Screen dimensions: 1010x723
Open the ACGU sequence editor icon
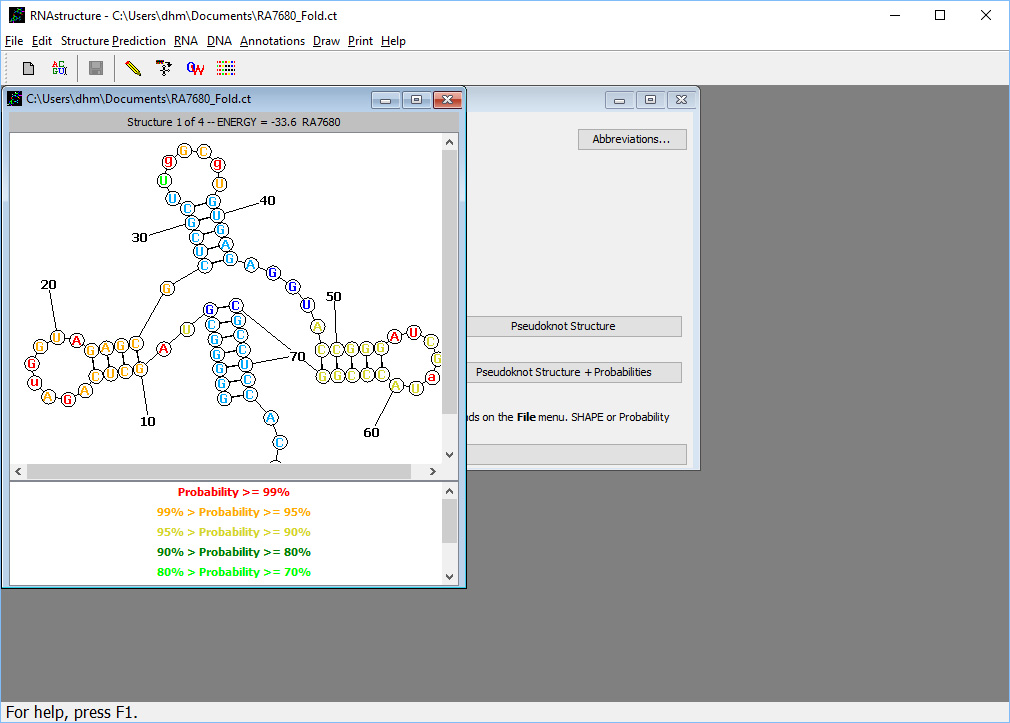click(59, 68)
